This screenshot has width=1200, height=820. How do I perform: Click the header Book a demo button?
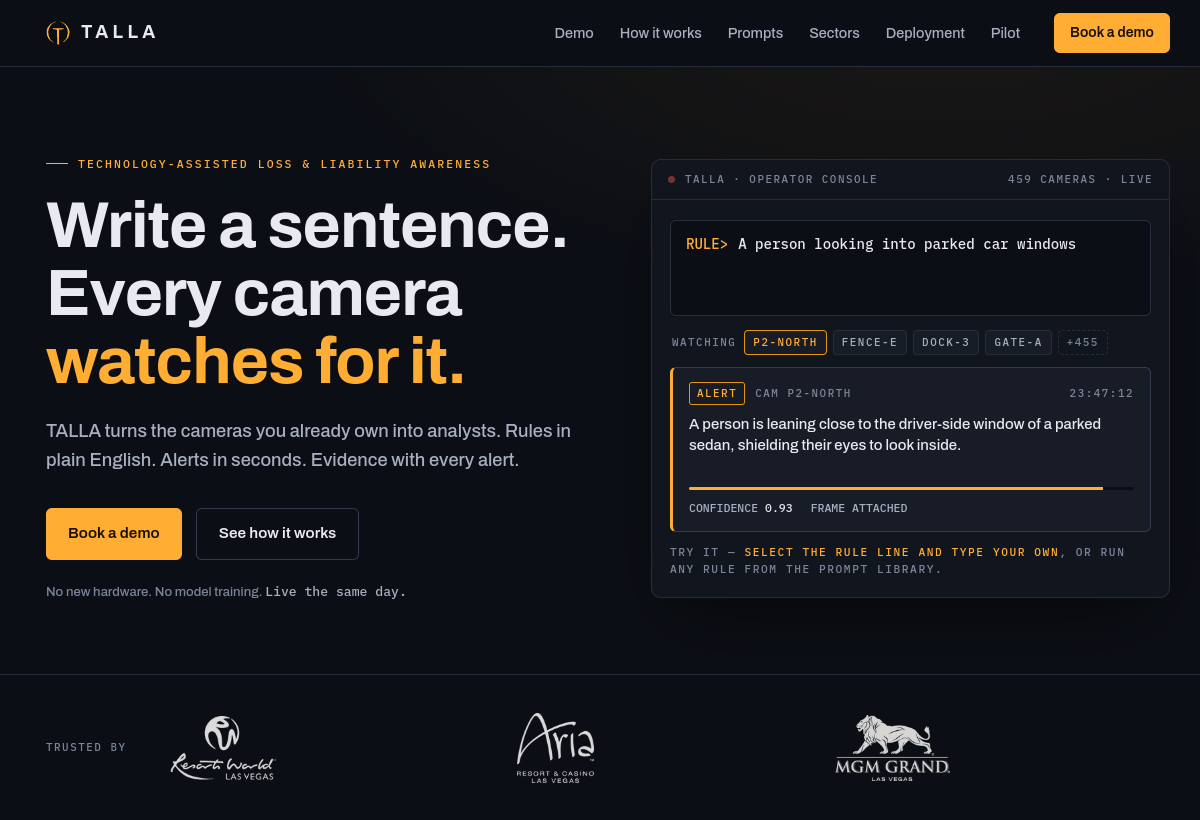[1112, 33]
